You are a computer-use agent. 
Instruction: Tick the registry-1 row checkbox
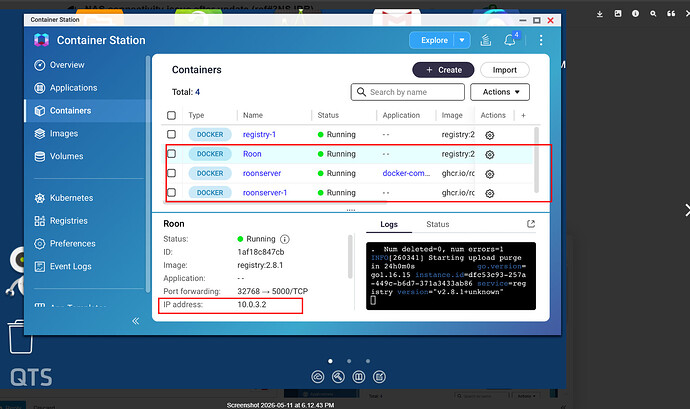(x=172, y=134)
